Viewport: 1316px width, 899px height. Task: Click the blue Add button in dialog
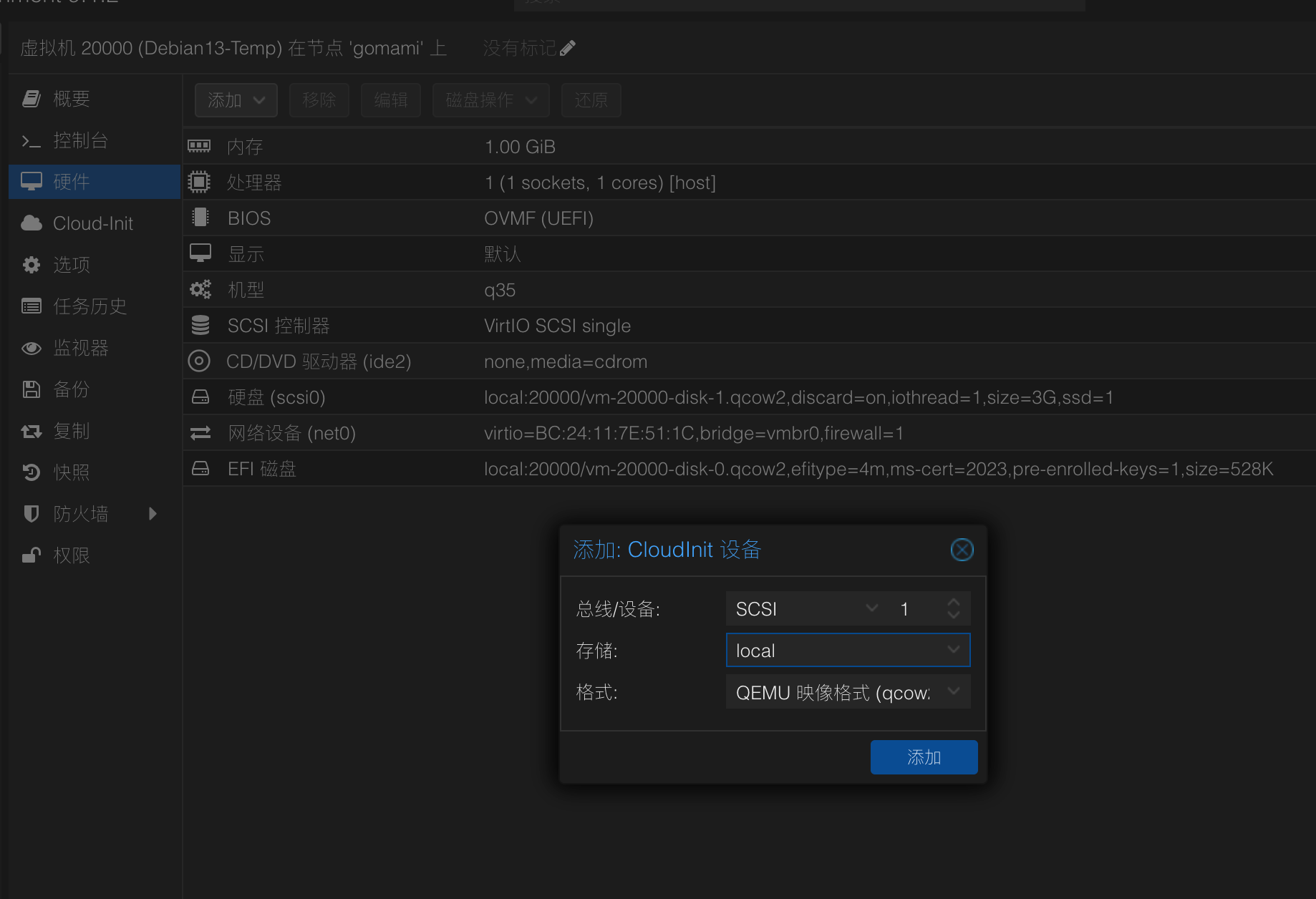[924, 757]
